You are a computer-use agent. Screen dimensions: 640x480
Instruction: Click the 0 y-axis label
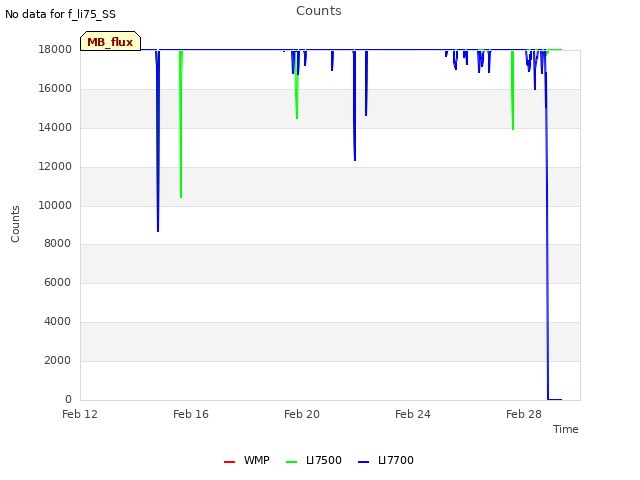pos(68,399)
